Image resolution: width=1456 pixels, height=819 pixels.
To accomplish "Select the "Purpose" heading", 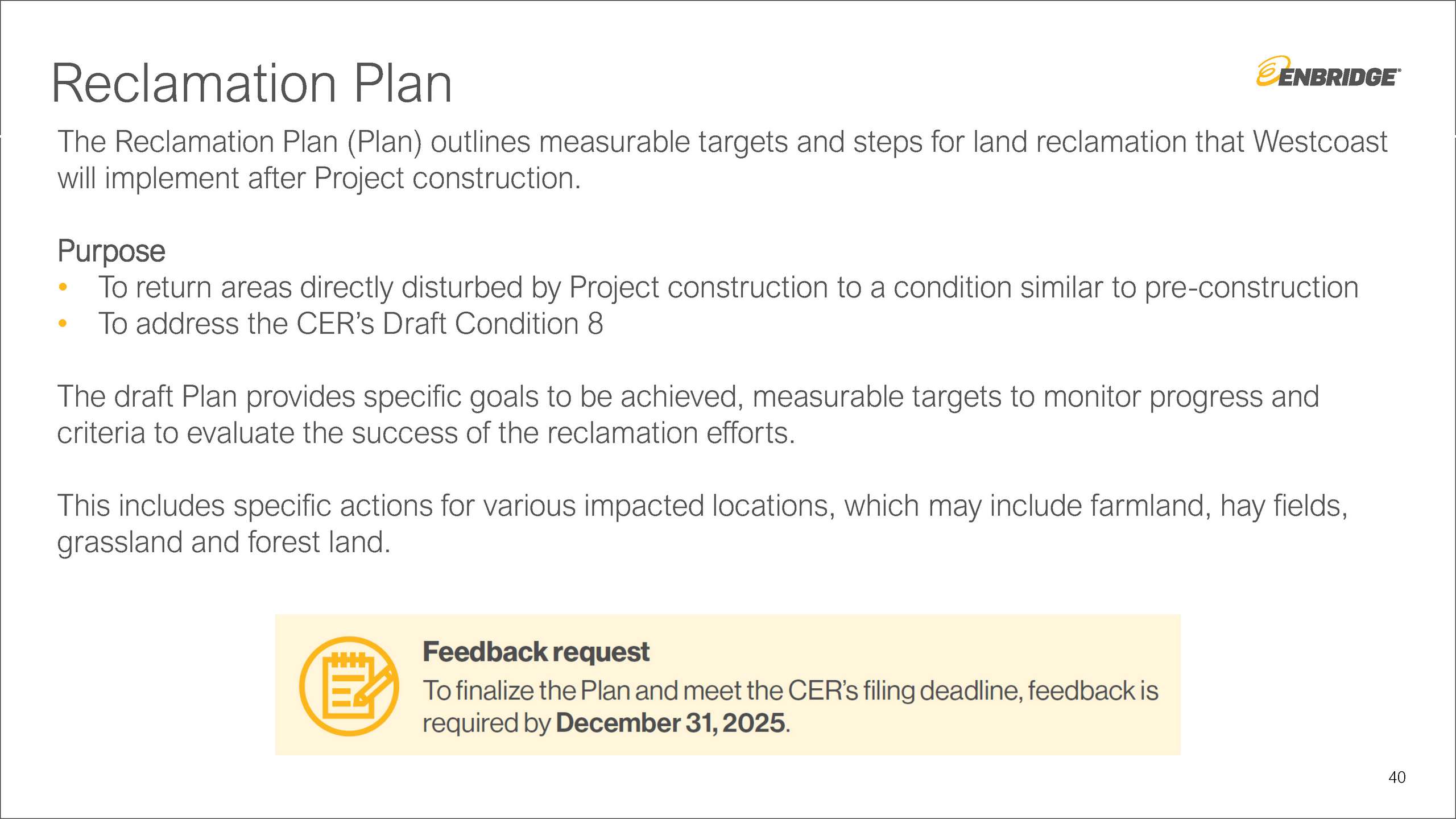I will [x=111, y=251].
